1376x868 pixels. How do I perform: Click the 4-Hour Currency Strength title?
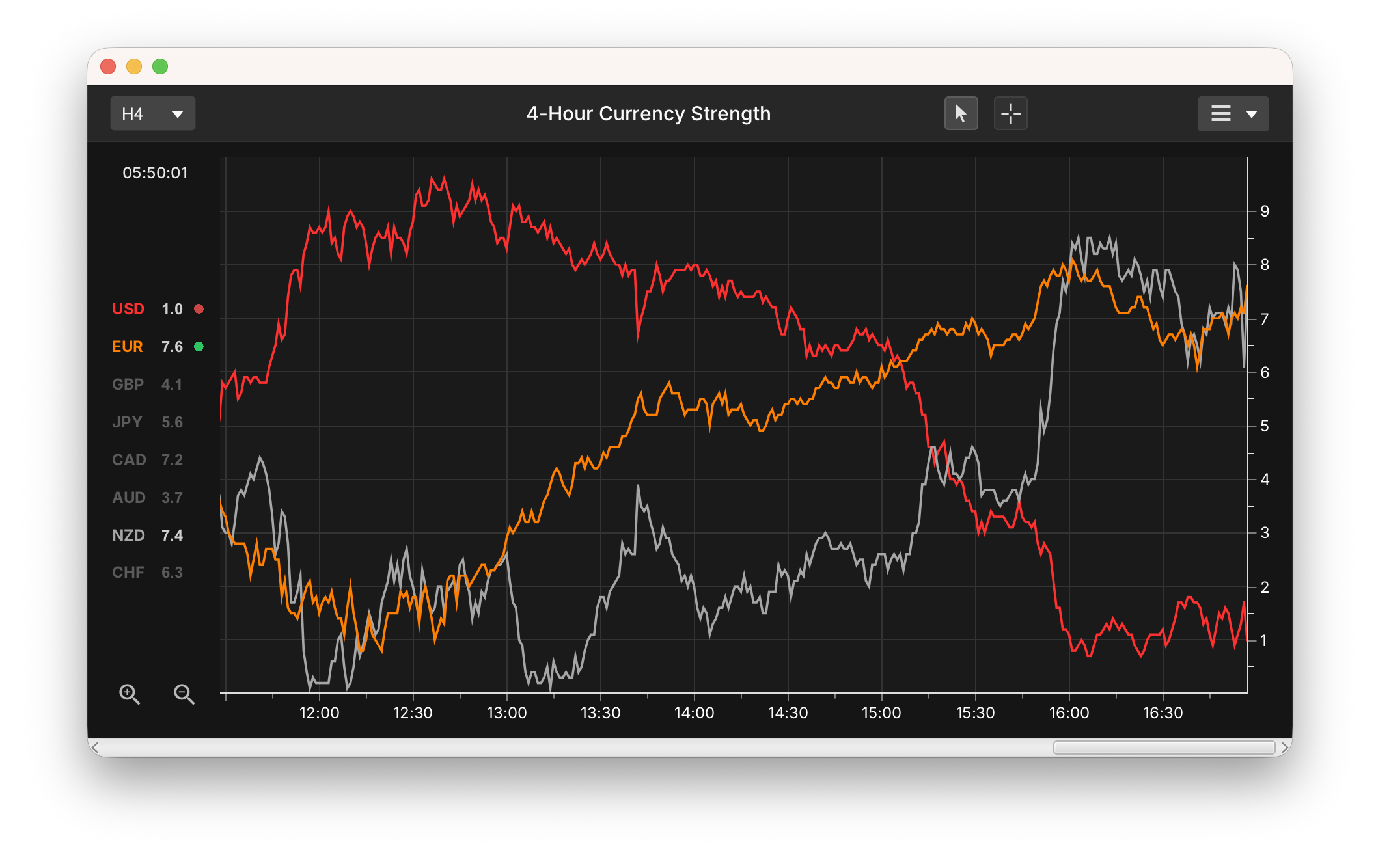pyautogui.click(x=648, y=114)
